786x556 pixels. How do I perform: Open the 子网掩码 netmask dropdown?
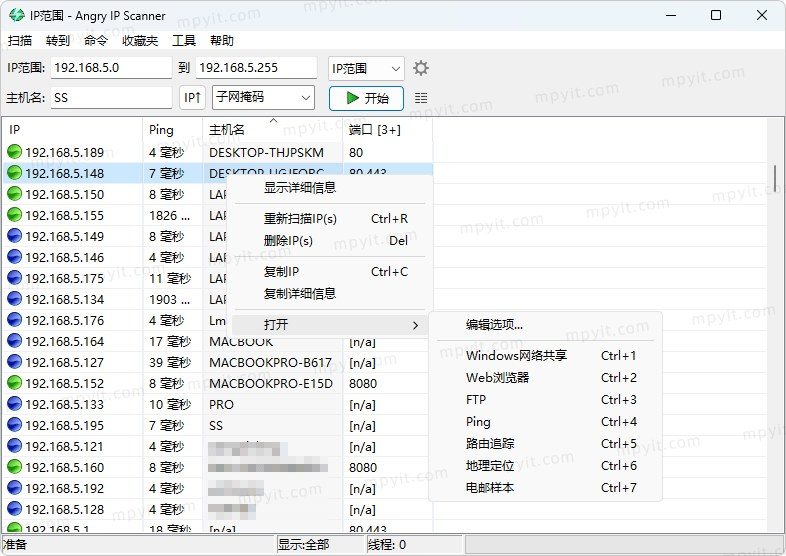click(x=264, y=97)
